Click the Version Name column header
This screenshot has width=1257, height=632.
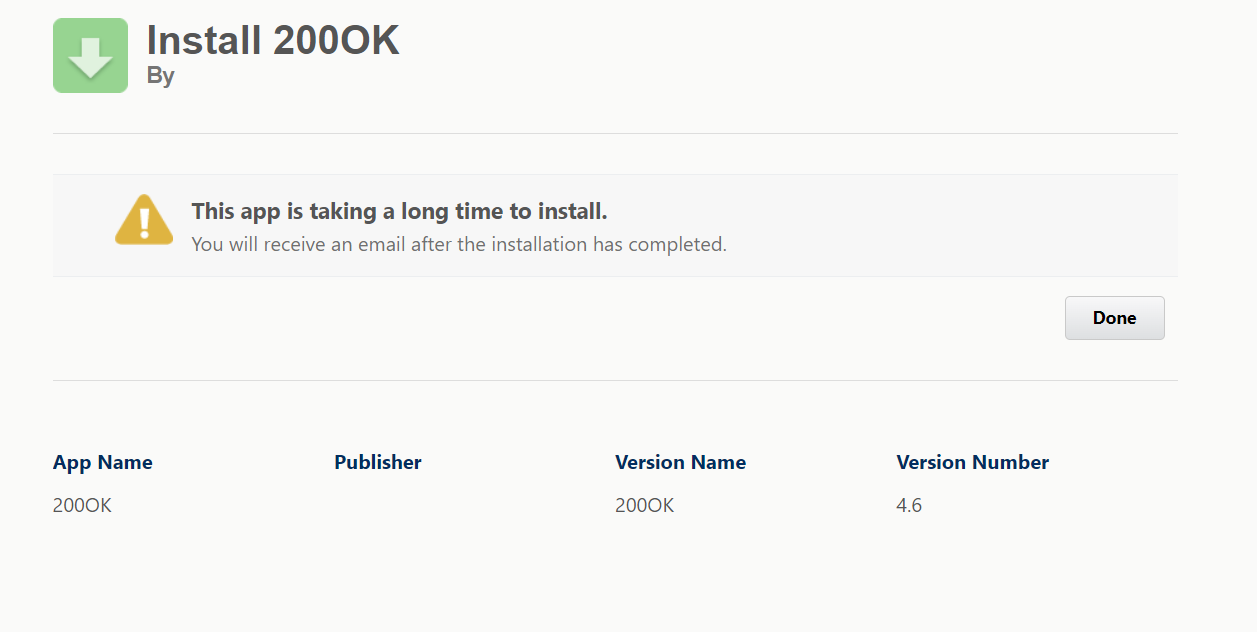[680, 462]
